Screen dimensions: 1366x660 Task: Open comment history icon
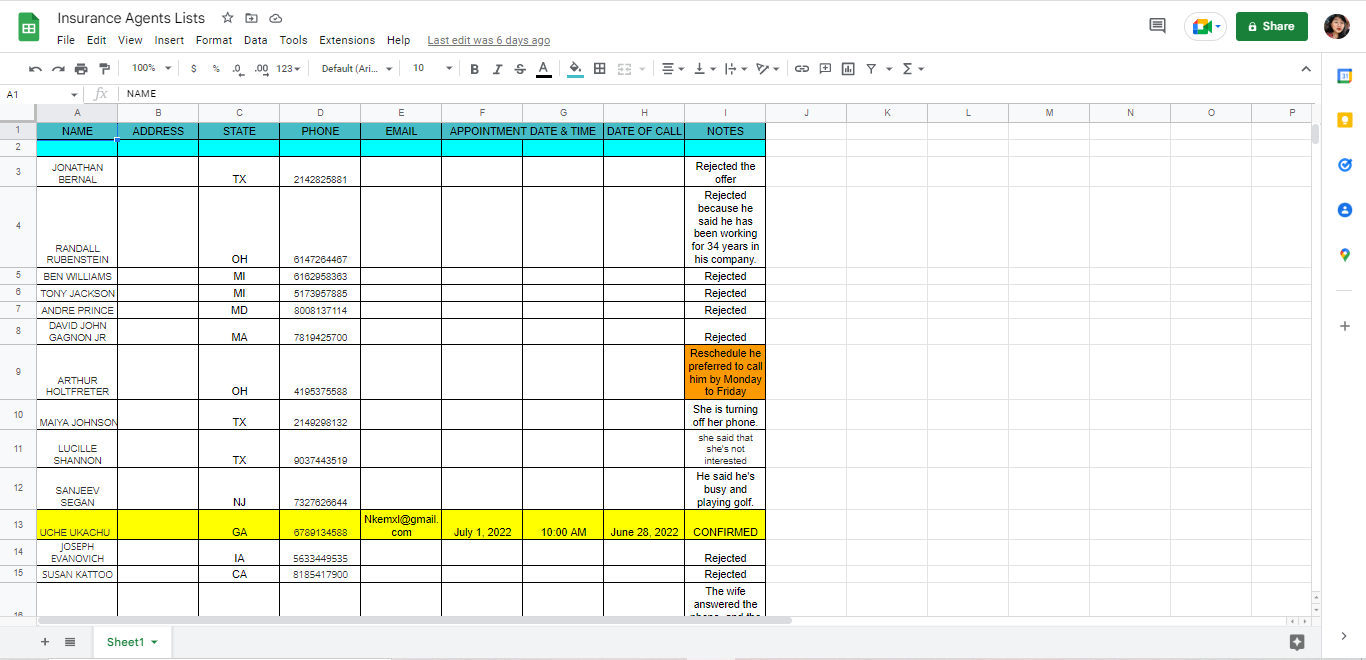point(1157,26)
